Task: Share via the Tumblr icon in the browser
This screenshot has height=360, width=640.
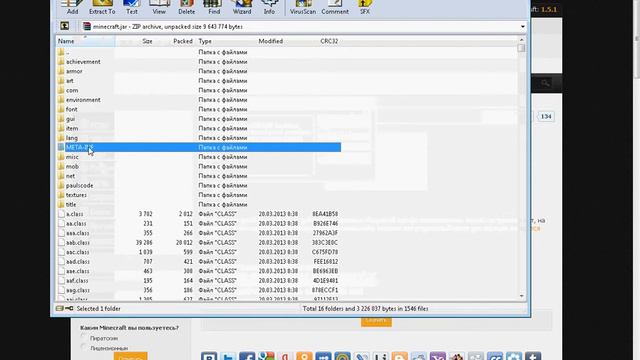Action: tap(533, 356)
